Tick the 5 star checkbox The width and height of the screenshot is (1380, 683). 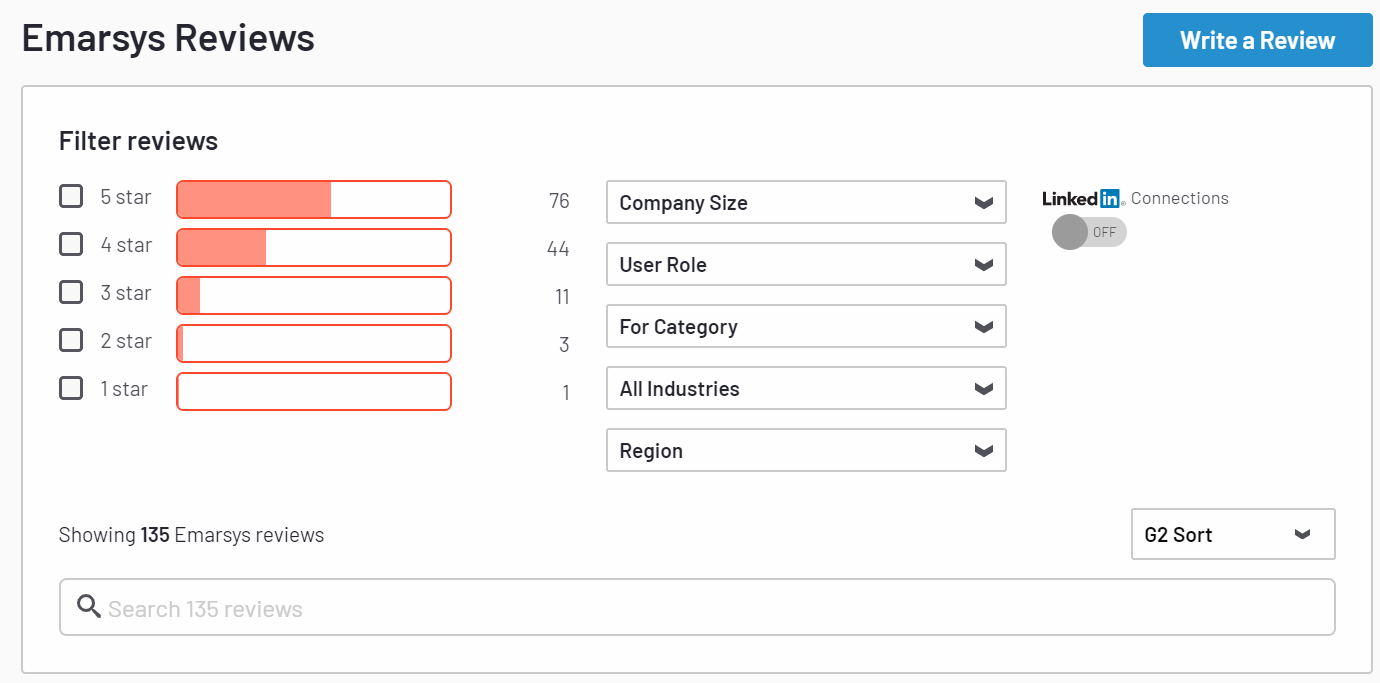click(x=71, y=196)
